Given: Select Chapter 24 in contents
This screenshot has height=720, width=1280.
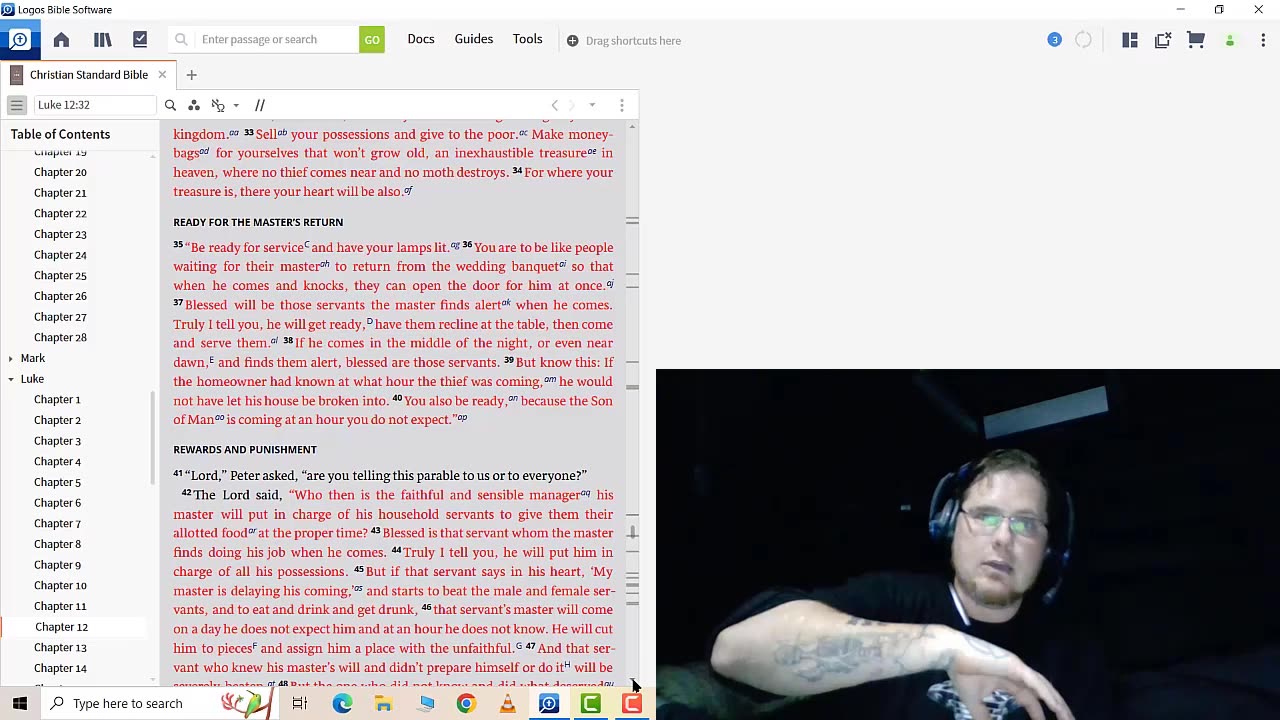Looking at the screenshot, I should point(60,254).
